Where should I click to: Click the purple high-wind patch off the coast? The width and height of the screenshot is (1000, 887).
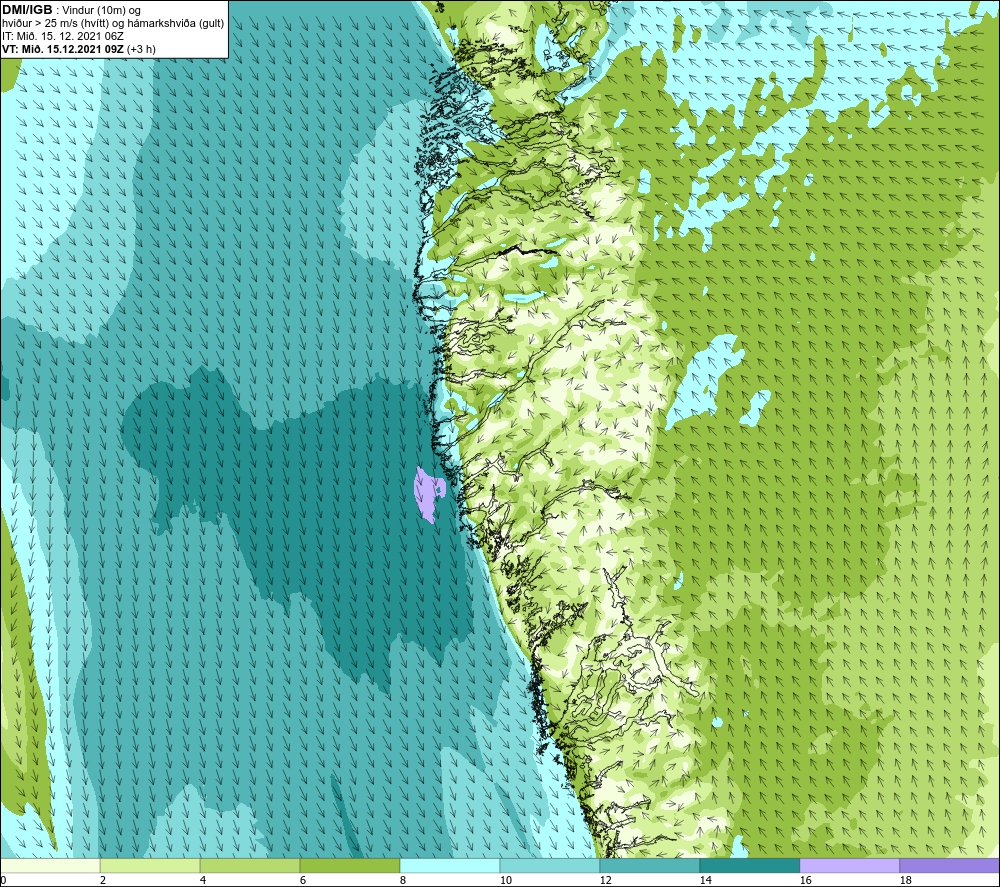[427, 494]
